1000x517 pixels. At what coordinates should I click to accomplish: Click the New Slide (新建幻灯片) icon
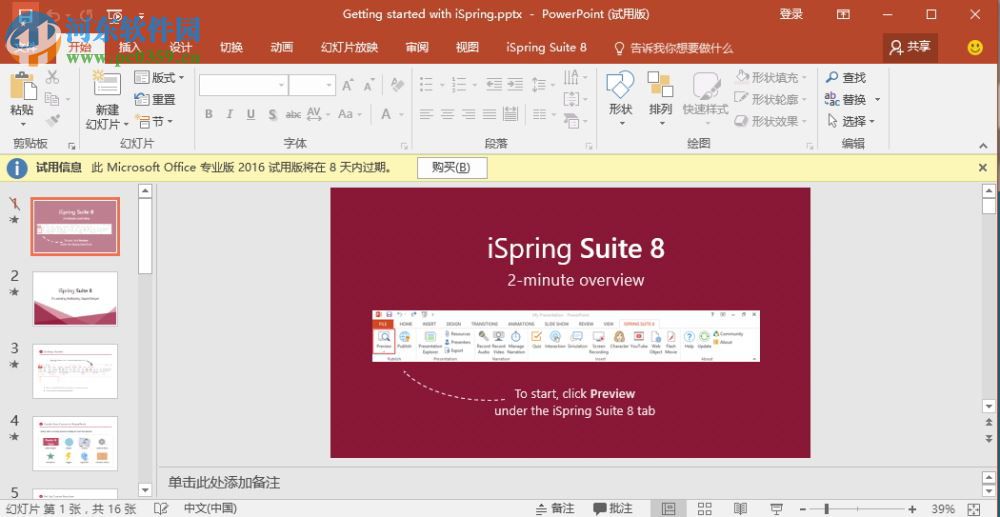(x=107, y=84)
